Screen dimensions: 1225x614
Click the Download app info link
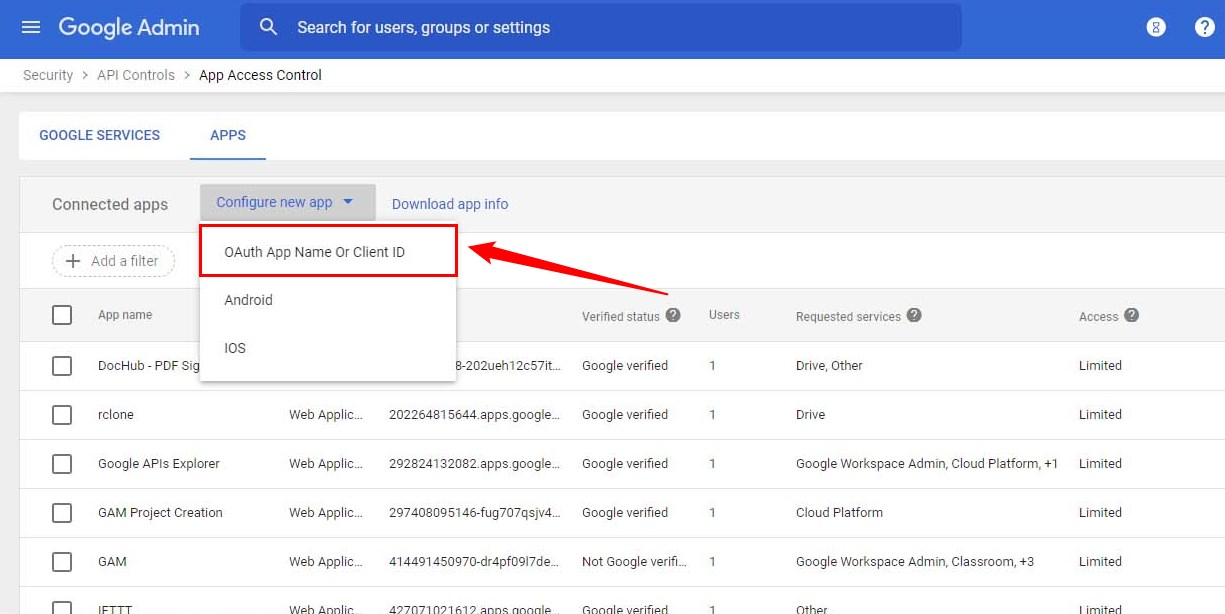[450, 204]
